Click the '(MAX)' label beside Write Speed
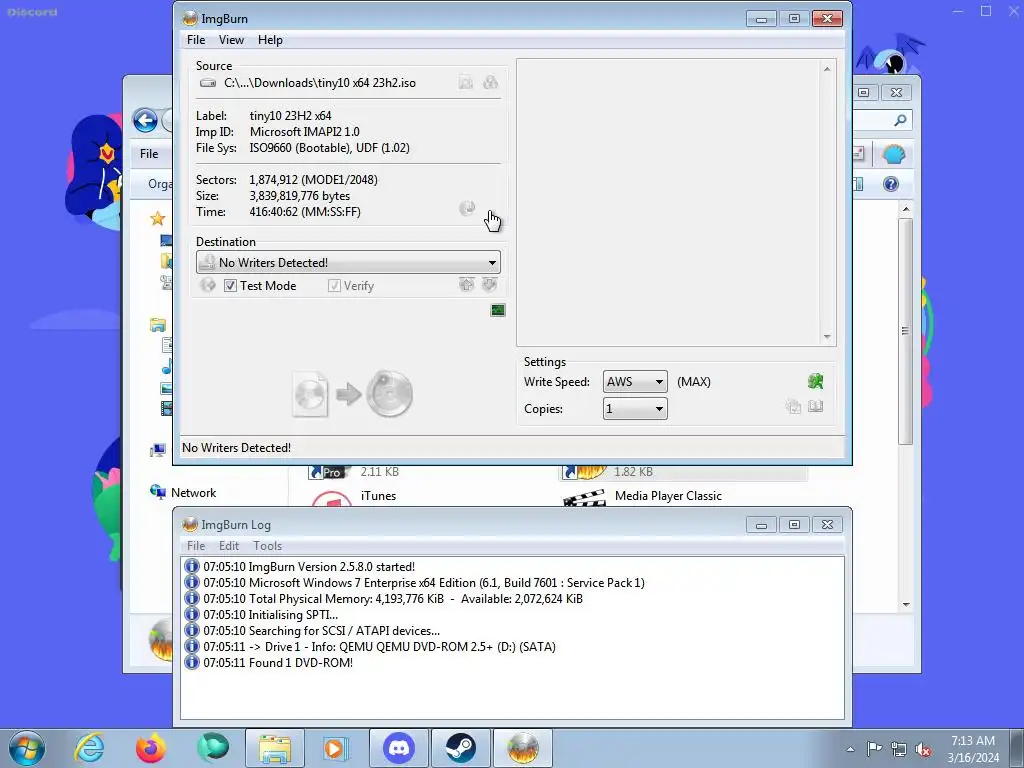 pyautogui.click(x=694, y=381)
